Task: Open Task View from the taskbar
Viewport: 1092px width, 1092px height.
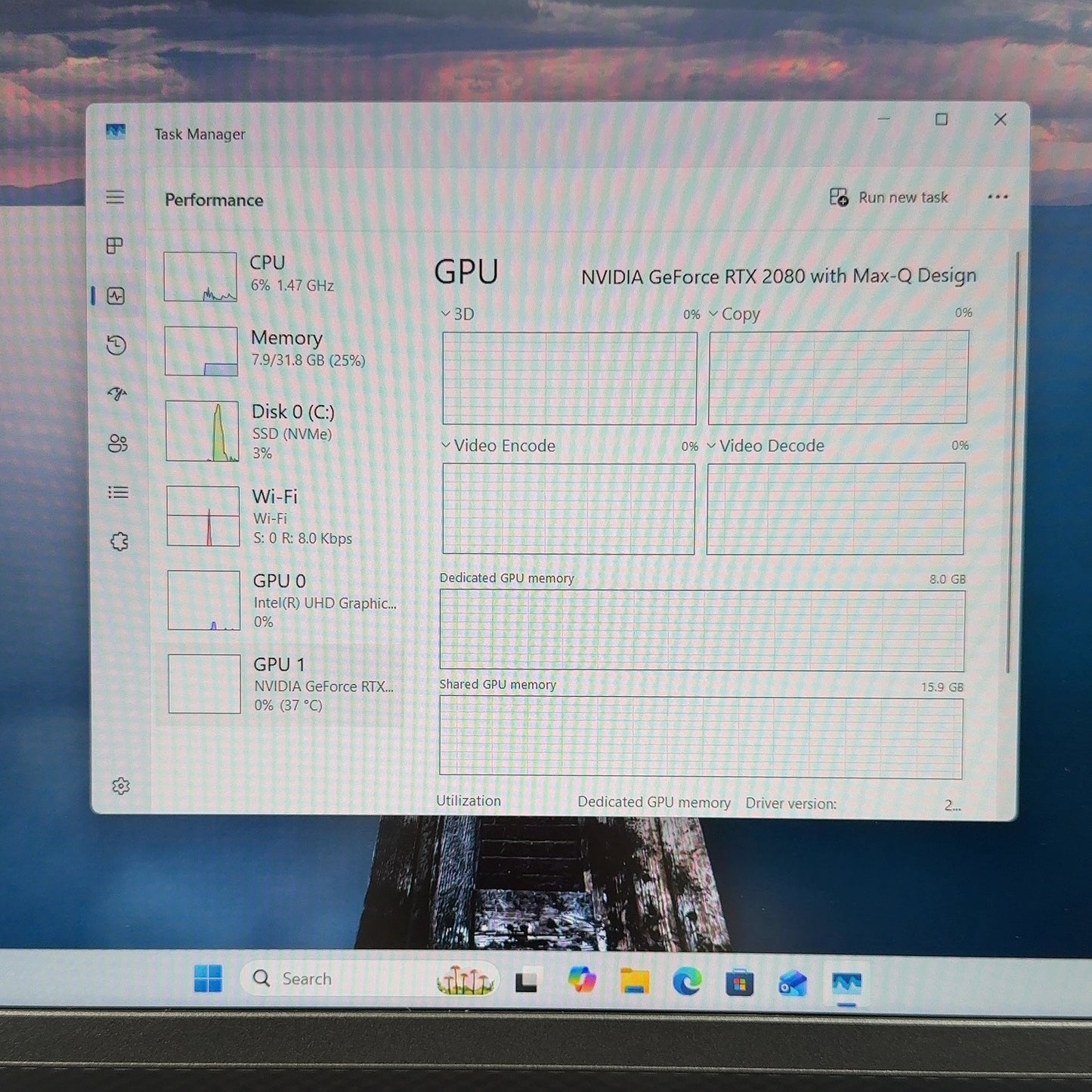Action: (x=527, y=981)
